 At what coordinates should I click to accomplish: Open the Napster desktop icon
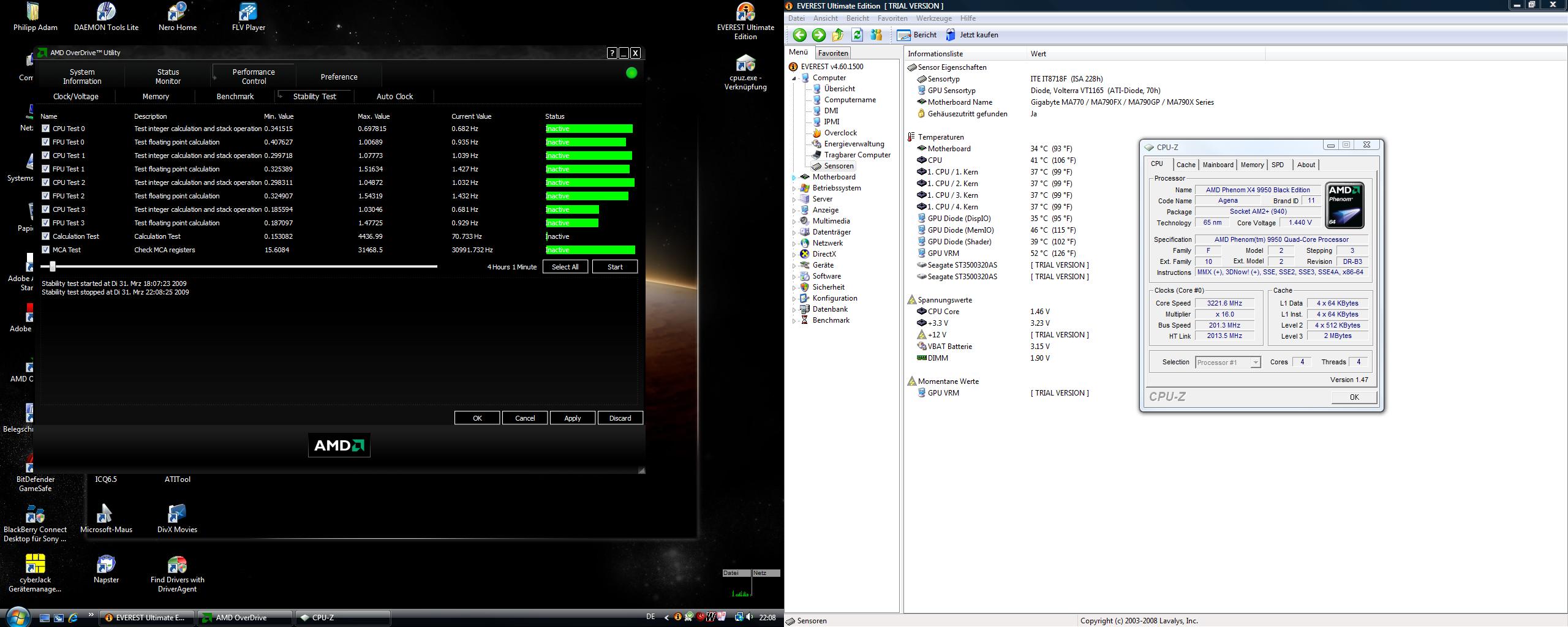(x=107, y=569)
